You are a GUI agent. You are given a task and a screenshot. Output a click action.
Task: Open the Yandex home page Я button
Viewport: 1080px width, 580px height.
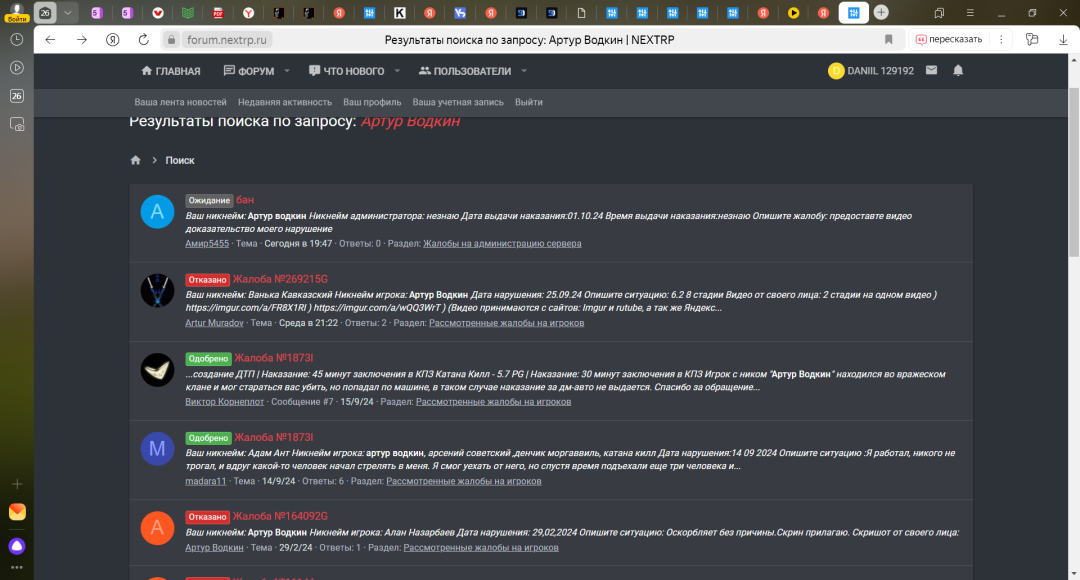point(113,40)
